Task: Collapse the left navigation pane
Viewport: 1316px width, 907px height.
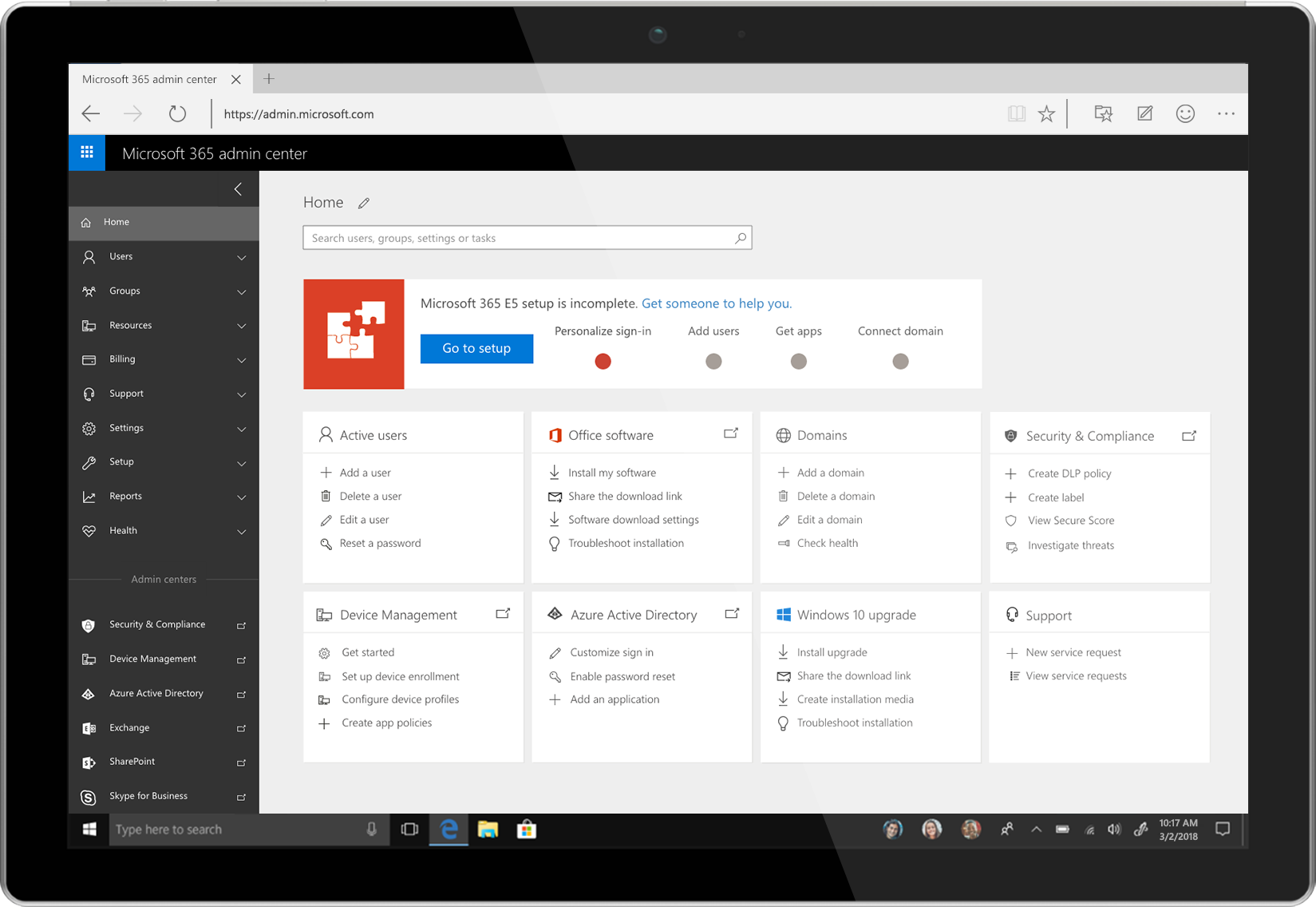Action: point(237,189)
